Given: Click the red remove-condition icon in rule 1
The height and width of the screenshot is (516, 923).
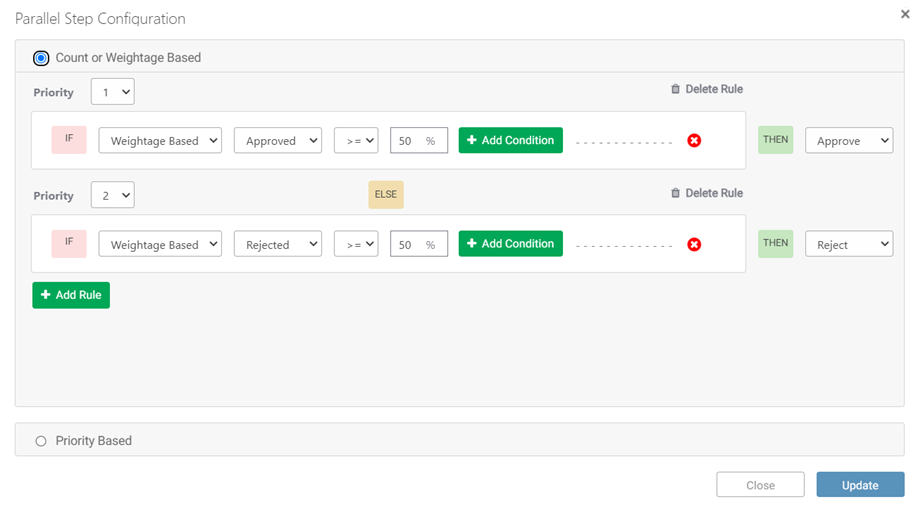Looking at the screenshot, I should [694, 141].
